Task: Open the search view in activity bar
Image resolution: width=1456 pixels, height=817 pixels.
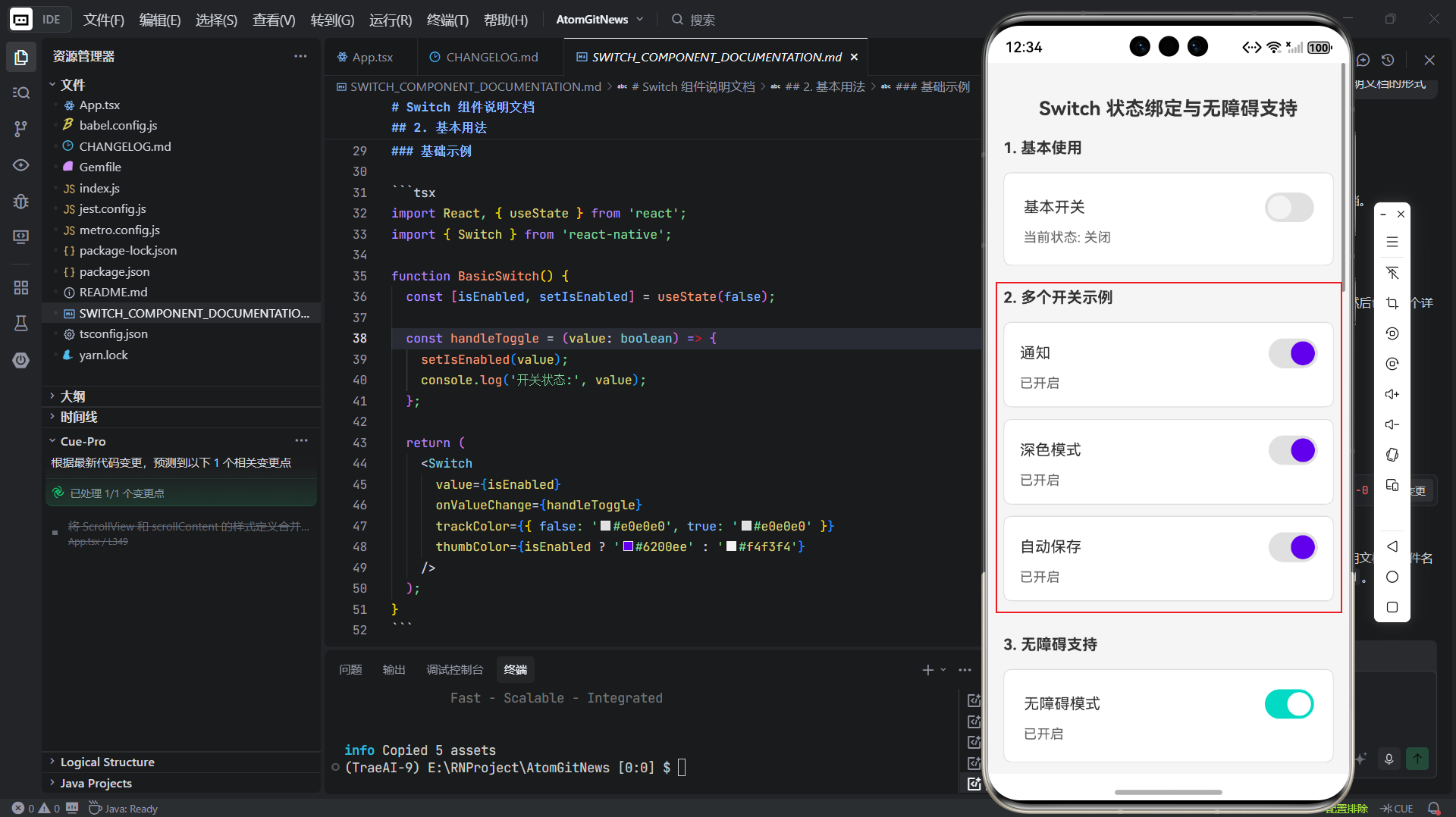Action: coord(21,92)
